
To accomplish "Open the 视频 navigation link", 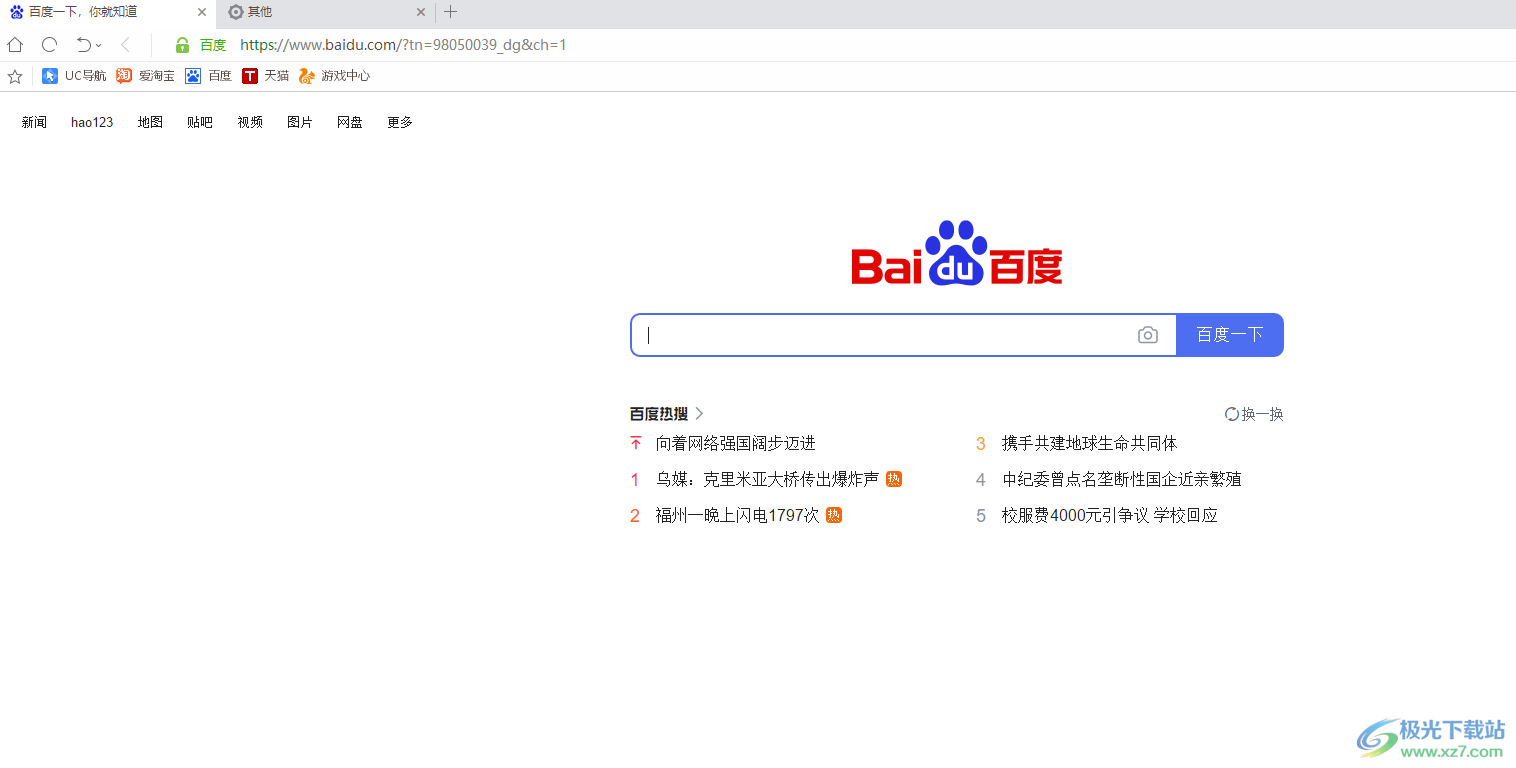I will (250, 122).
